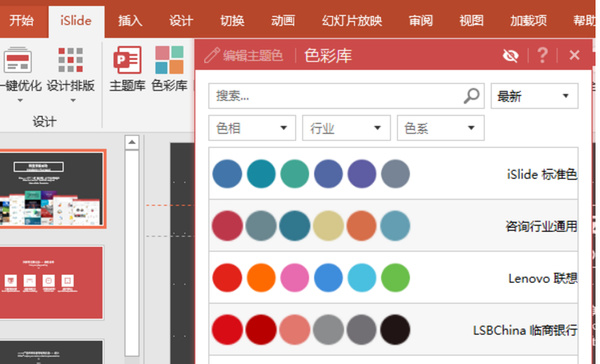Switch to the 开始 tab

pyautogui.click(x=21, y=20)
